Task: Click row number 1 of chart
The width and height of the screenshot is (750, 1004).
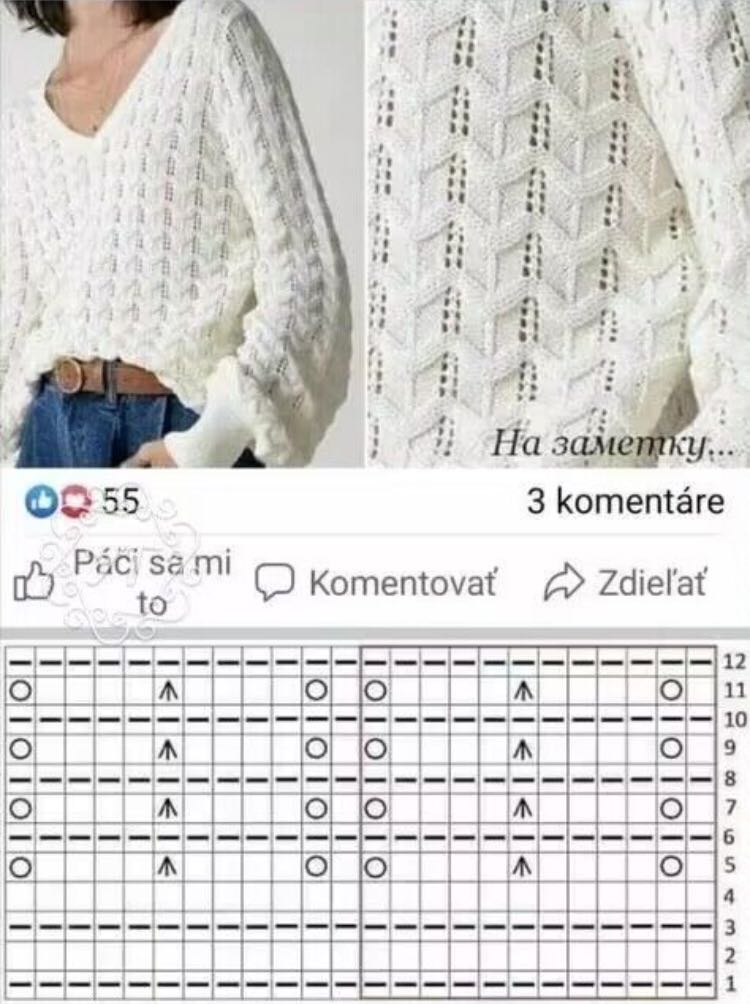Action: point(730,983)
